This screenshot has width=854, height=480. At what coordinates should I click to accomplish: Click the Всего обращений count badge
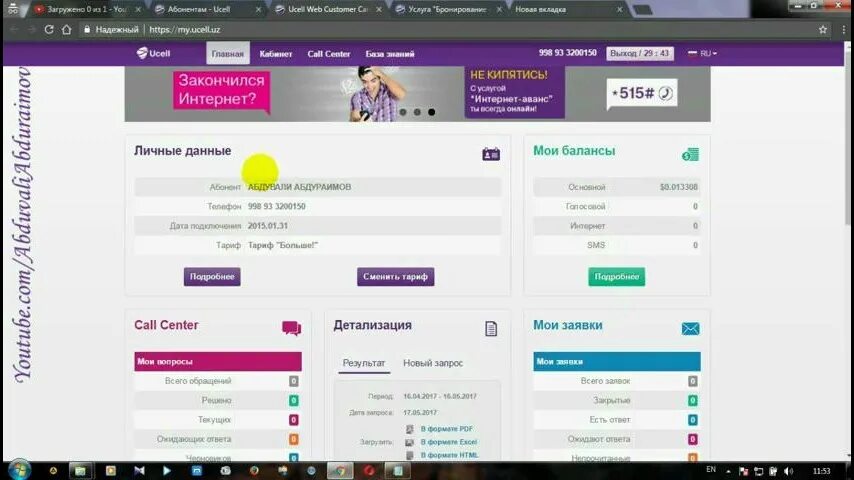[294, 381]
